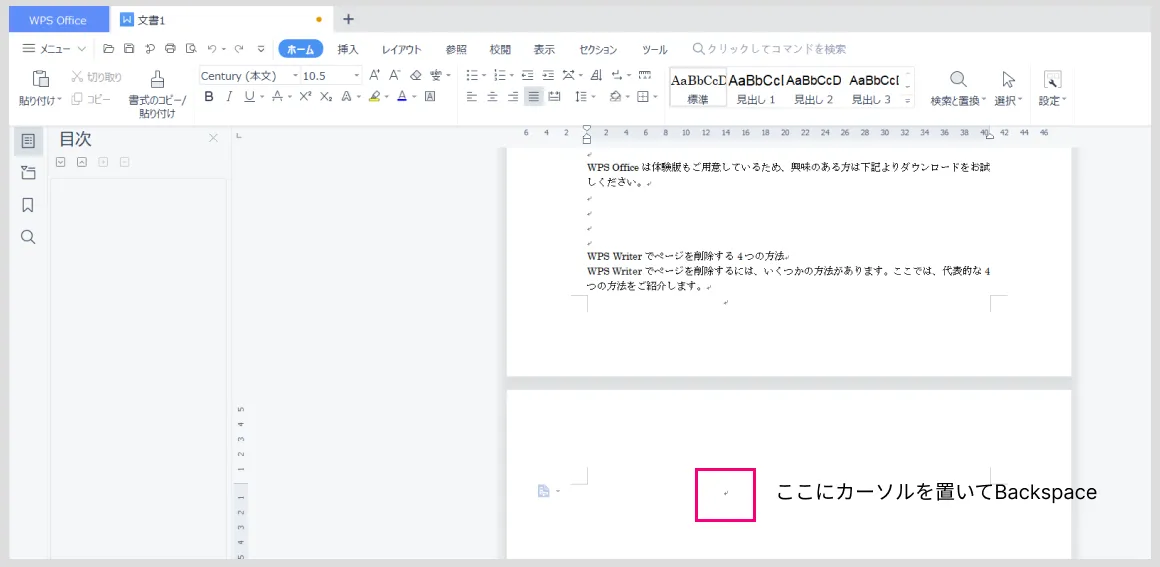Open print preview icon
Viewport: 1160px width, 567px height.
point(191,49)
